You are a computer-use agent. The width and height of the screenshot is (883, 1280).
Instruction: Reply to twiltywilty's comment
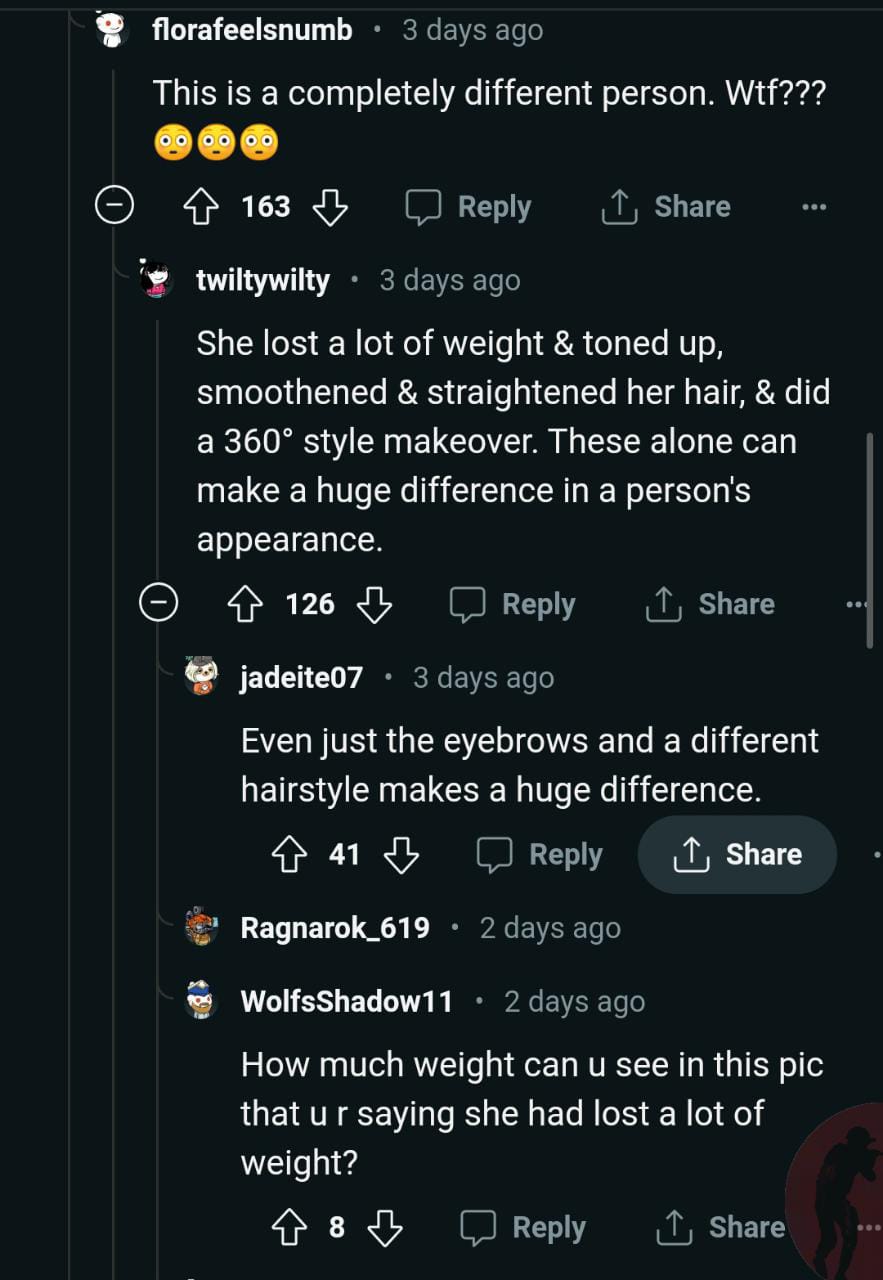[512, 604]
